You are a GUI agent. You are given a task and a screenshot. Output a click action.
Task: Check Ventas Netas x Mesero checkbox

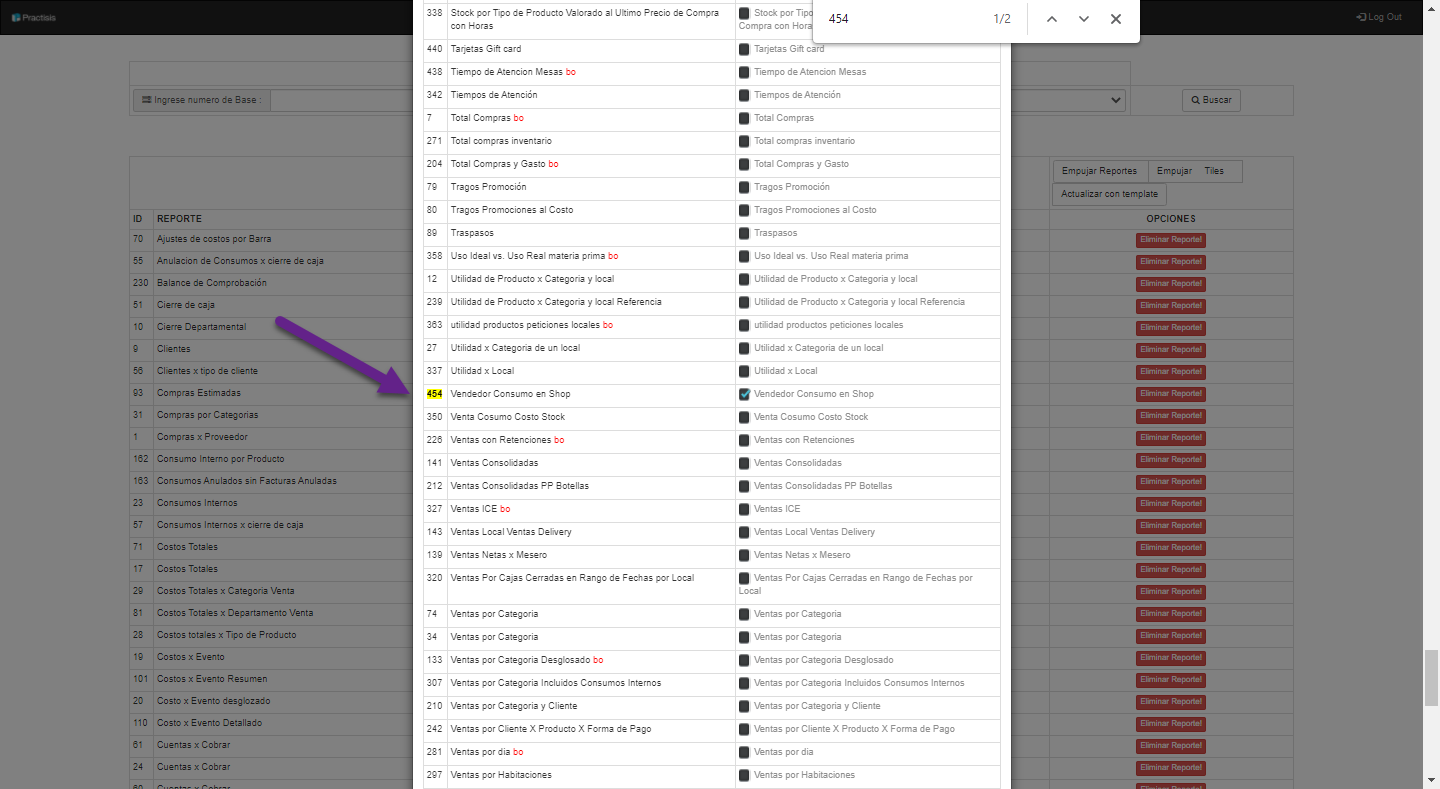[744, 555]
